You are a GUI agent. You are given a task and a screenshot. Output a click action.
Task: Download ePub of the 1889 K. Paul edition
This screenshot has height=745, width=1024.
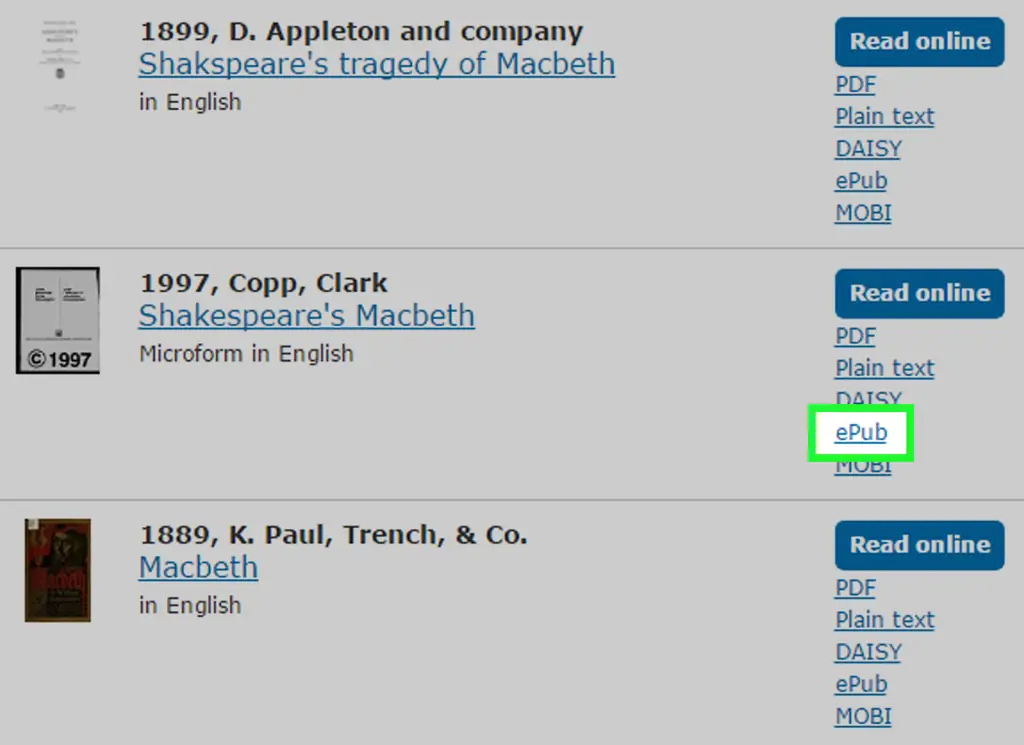861,684
